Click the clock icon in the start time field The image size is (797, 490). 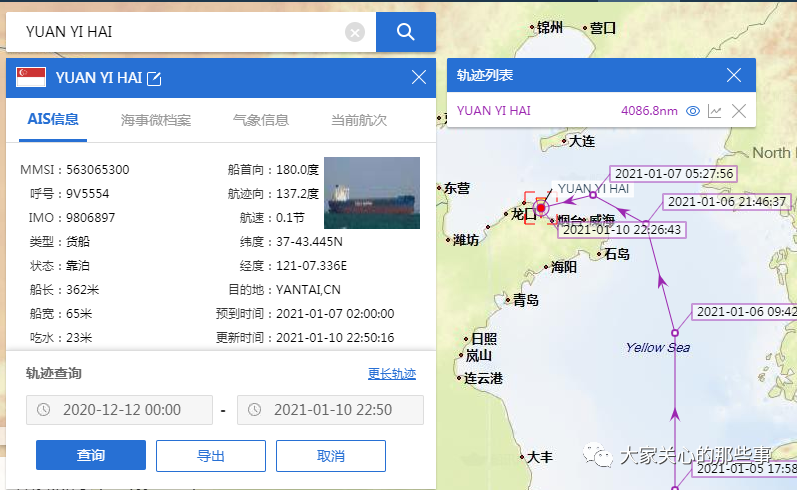44,409
